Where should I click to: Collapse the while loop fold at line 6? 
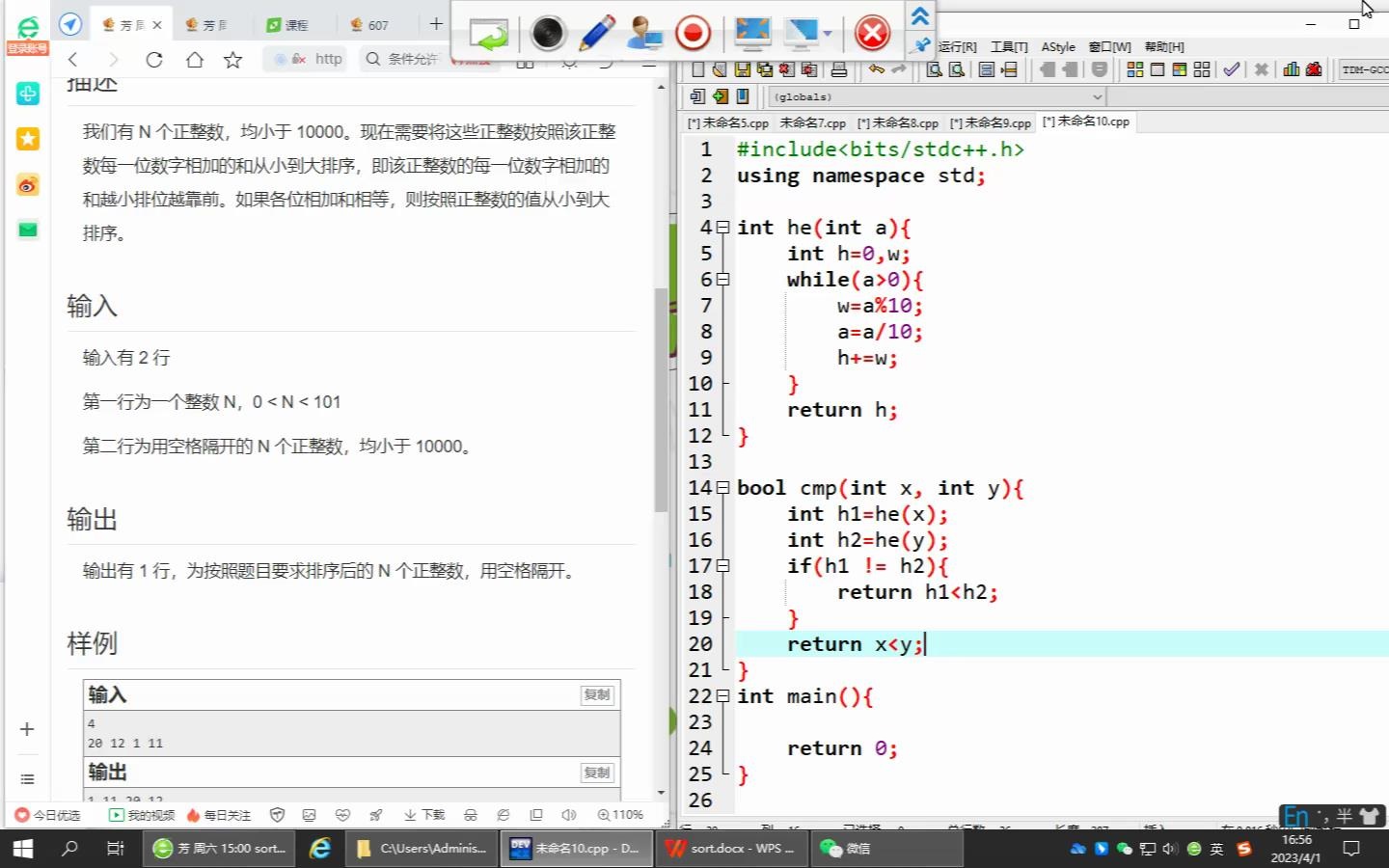(x=722, y=280)
